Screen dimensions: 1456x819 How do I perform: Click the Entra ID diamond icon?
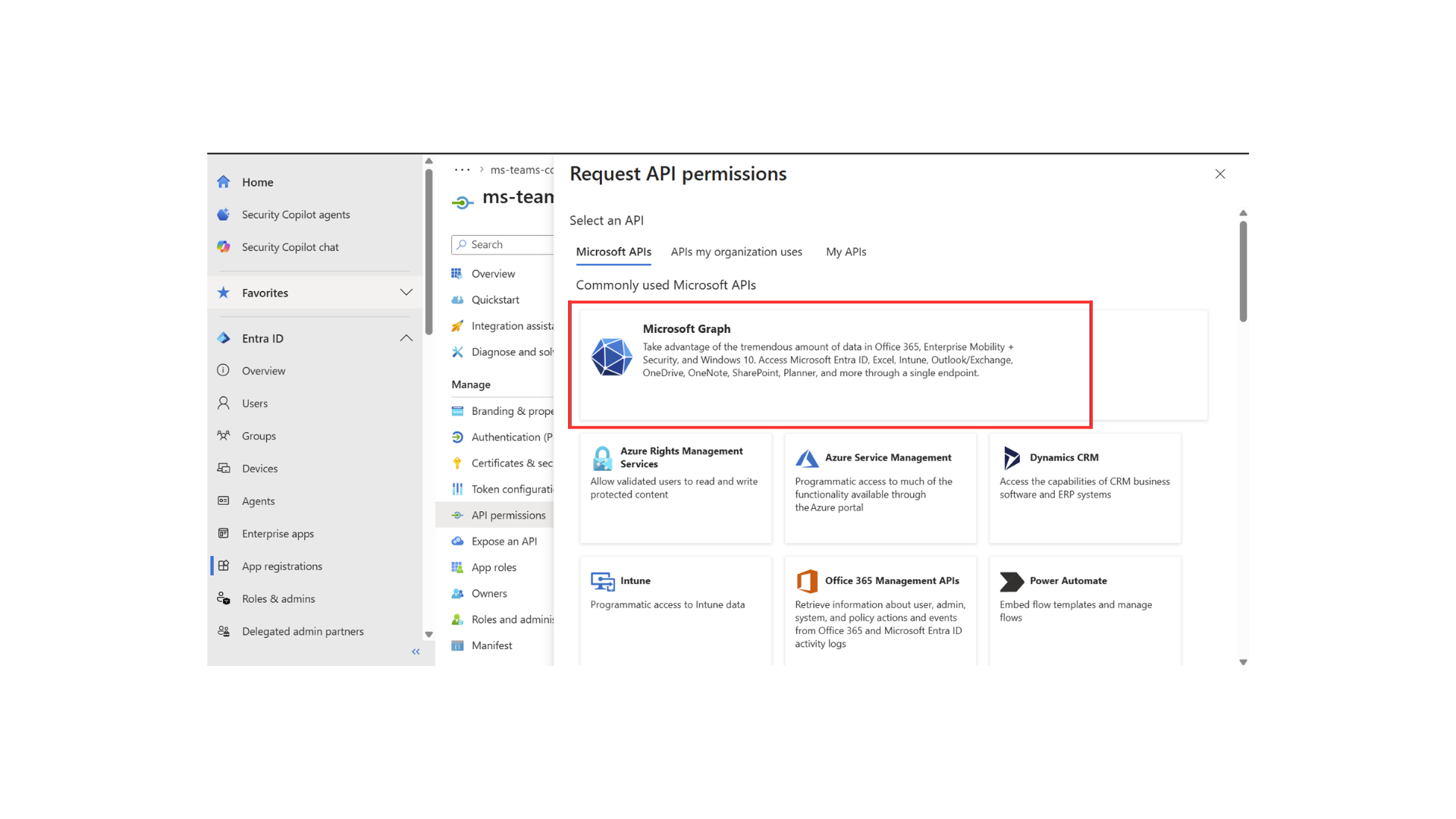pyautogui.click(x=224, y=338)
